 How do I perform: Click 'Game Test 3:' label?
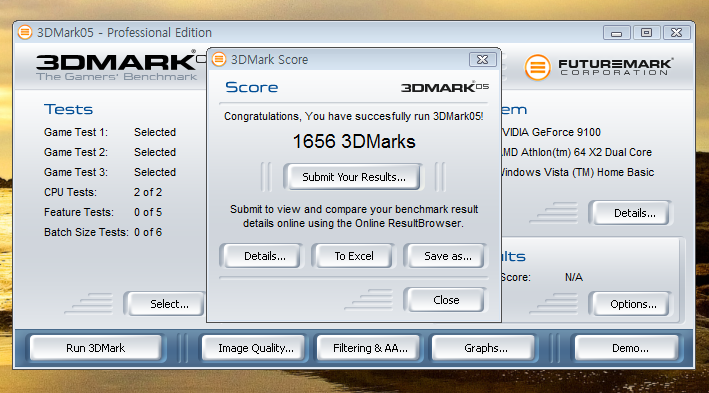coord(76,172)
